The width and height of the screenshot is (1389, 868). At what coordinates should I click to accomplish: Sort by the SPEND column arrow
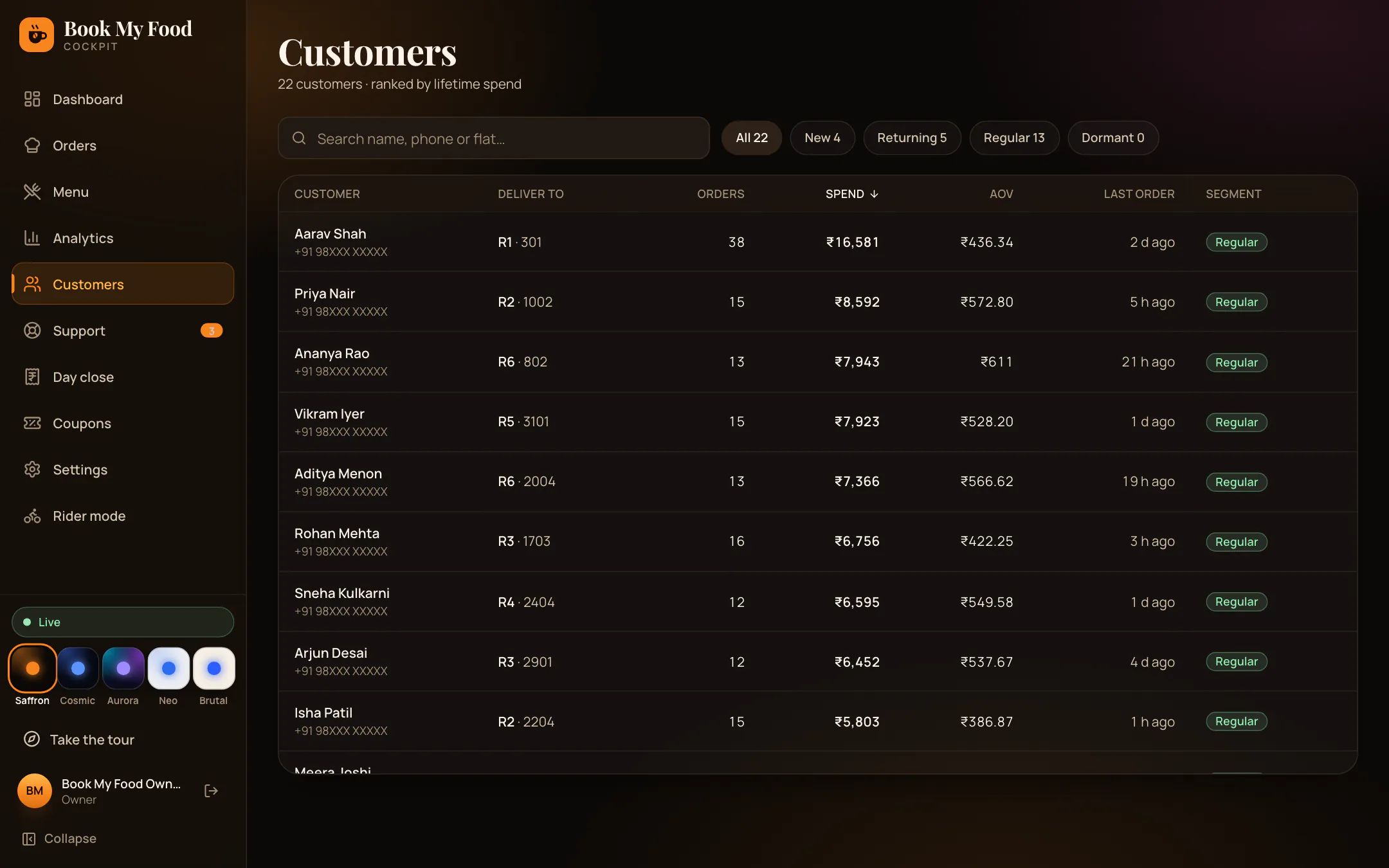point(874,194)
